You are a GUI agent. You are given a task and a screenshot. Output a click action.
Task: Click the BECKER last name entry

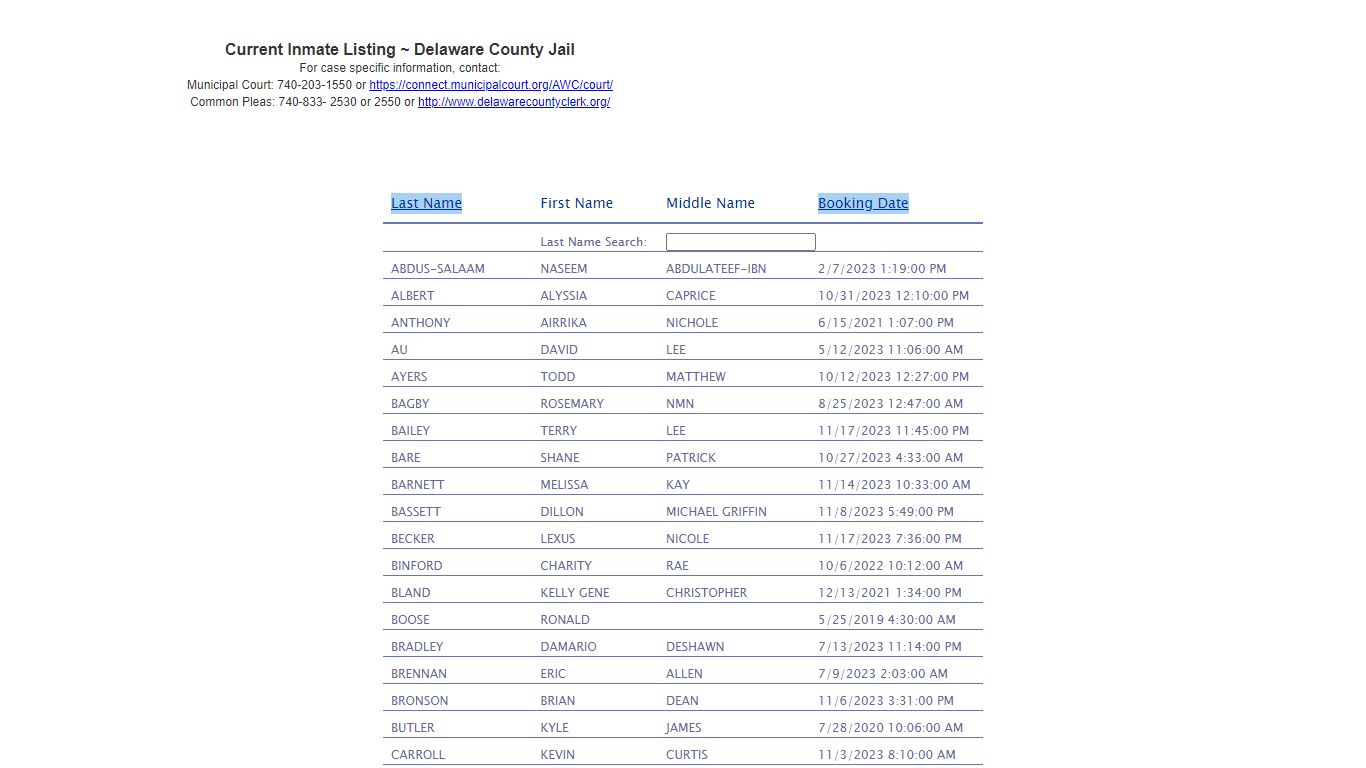click(413, 539)
